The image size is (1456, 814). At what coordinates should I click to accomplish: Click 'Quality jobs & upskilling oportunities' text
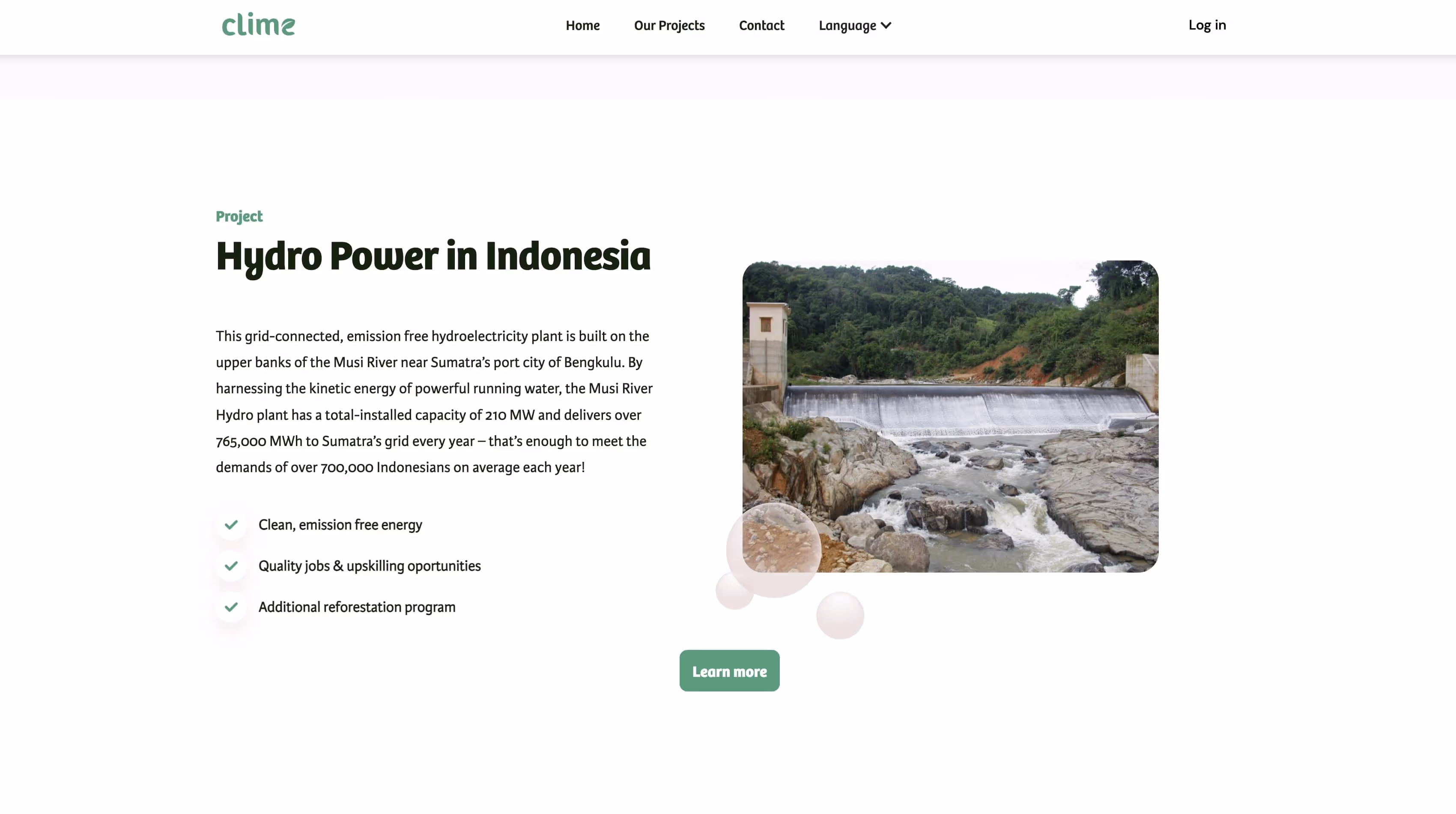(x=370, y=566)
